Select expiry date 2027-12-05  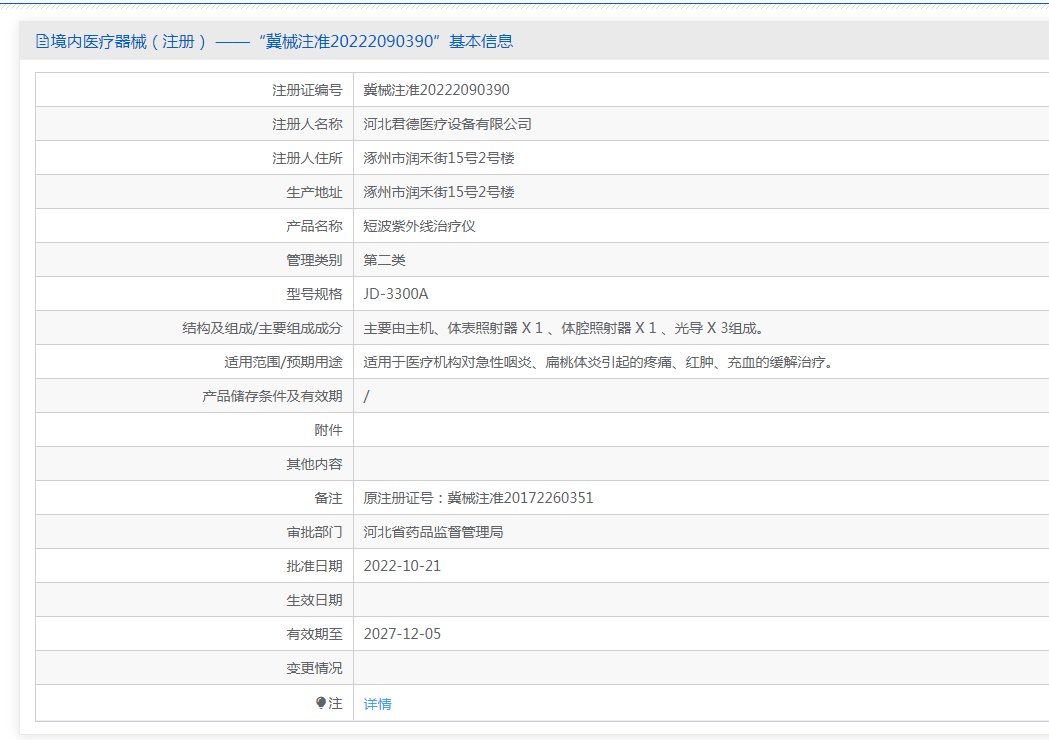click(x=402, y=634)
